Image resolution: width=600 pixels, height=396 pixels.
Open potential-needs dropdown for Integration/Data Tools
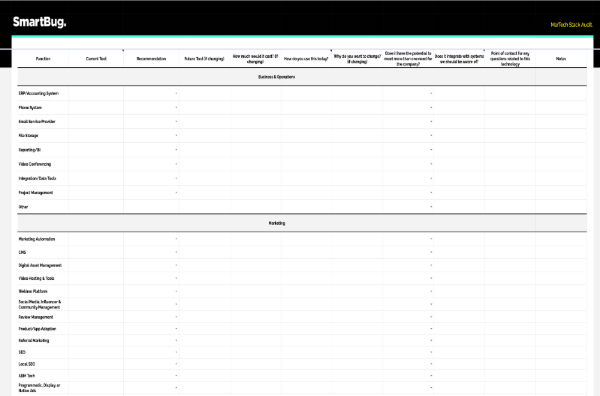point(431,178)
